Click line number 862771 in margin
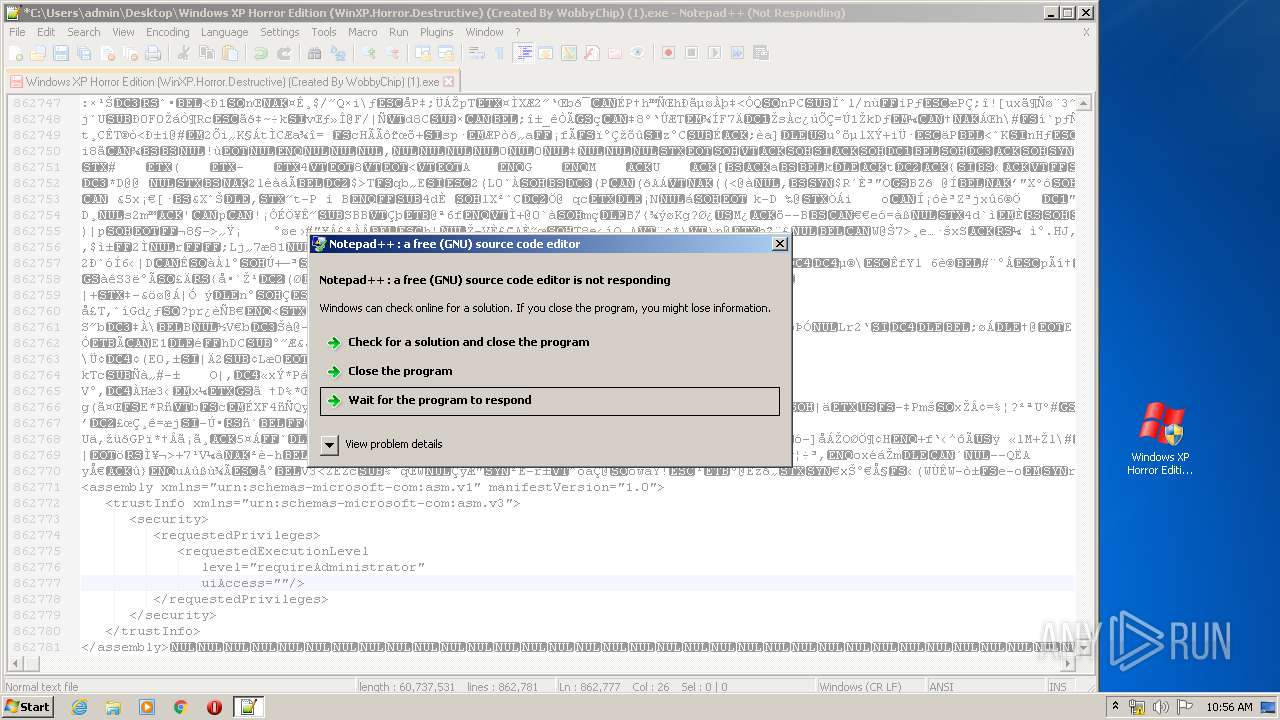1280x720 pixels. [x=37, y=487]
